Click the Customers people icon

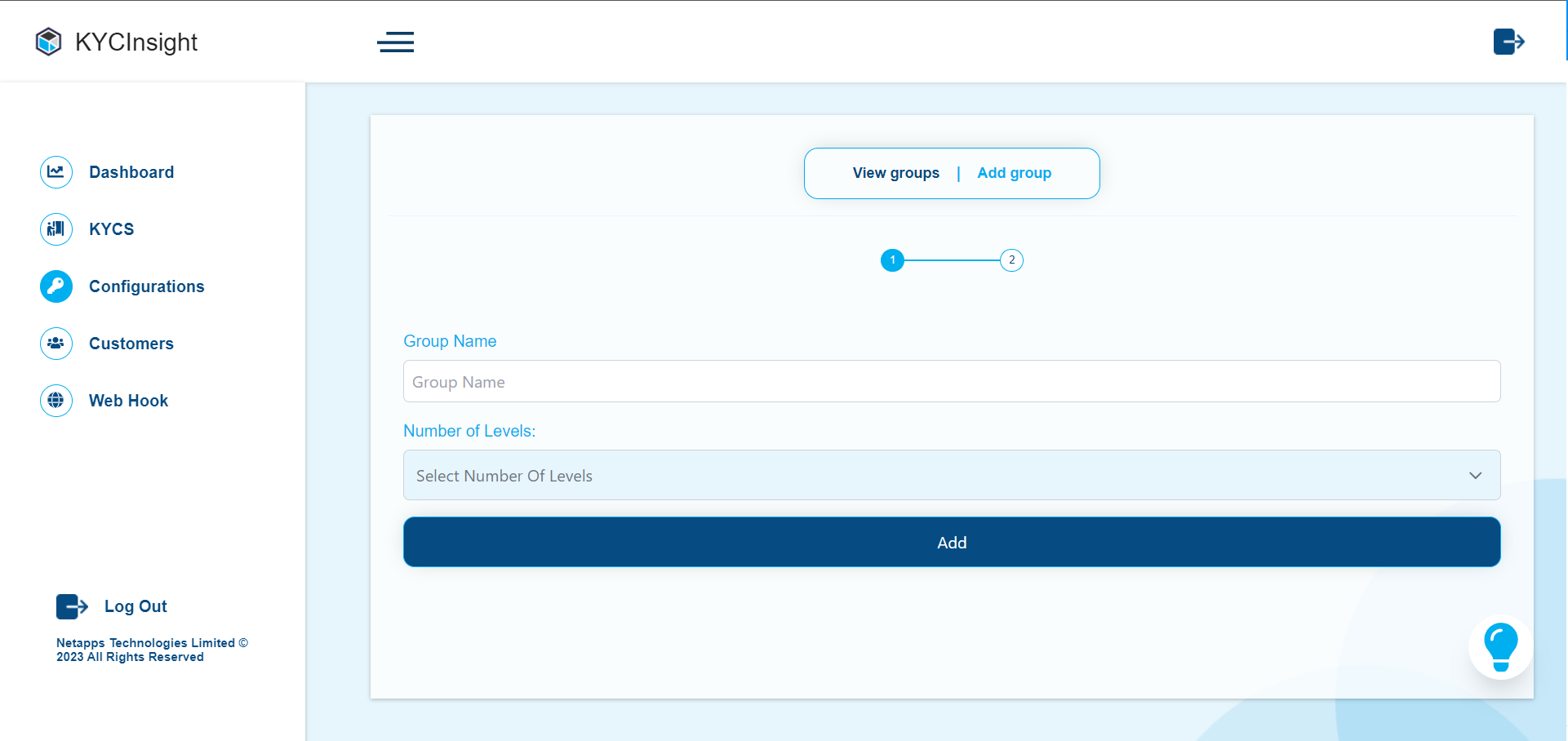[56, 344]
